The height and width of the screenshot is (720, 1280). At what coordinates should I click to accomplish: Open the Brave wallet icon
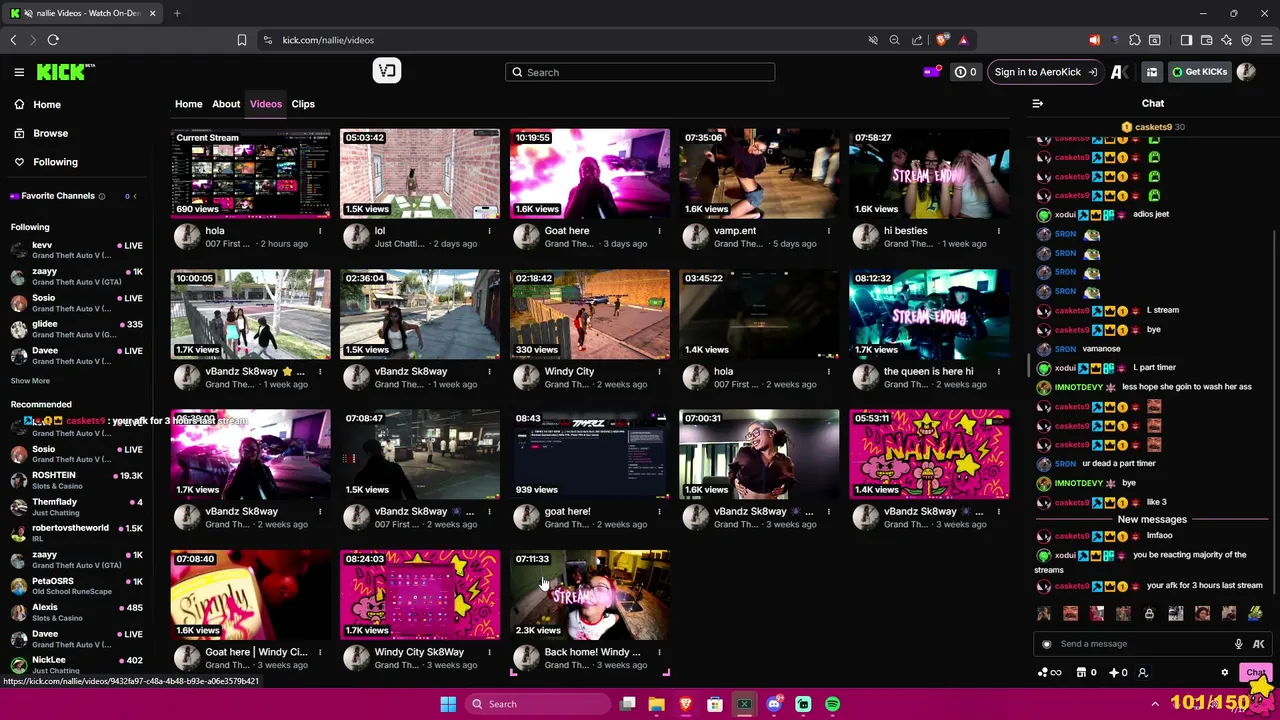(1206, 40)
